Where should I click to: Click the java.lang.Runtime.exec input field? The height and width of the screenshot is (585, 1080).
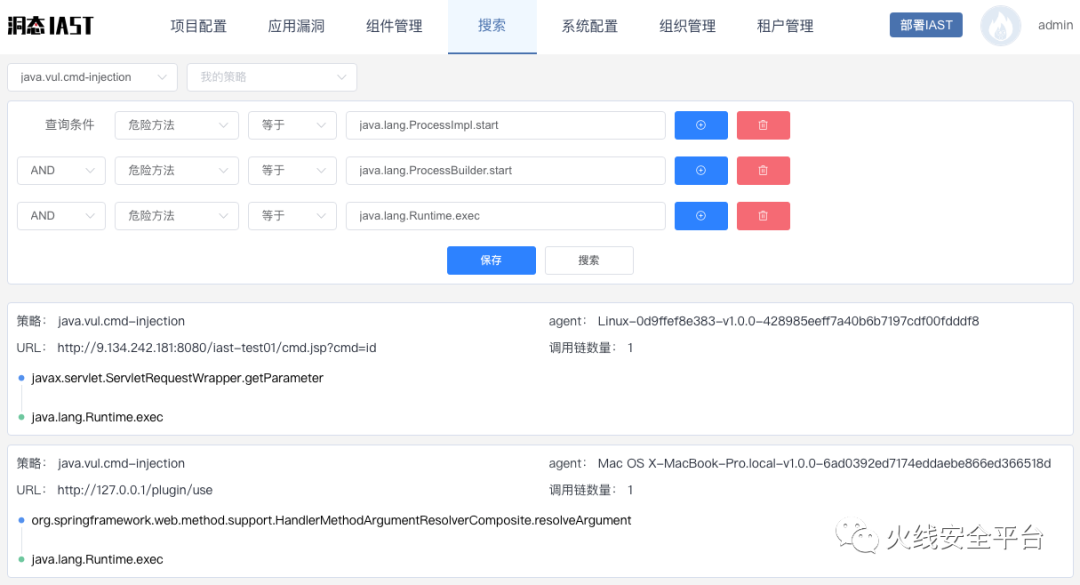[505, 216]
